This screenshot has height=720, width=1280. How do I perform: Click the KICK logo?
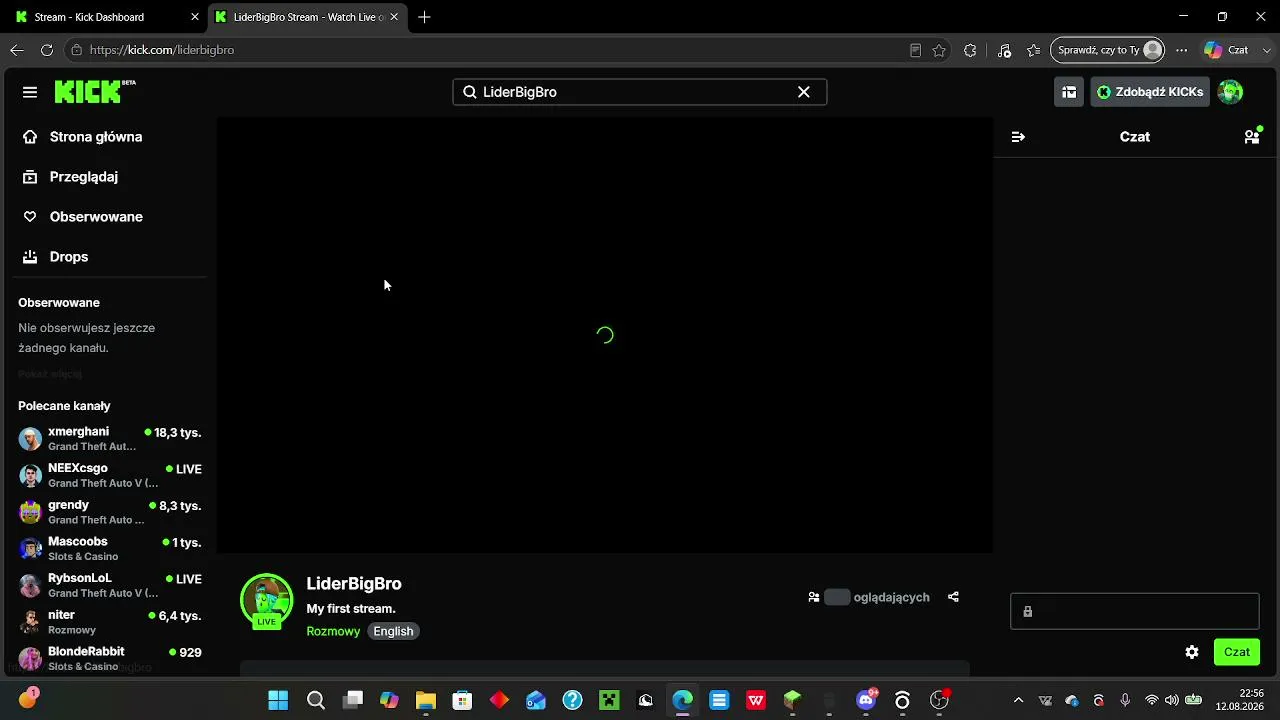click(x=95, y=91)
